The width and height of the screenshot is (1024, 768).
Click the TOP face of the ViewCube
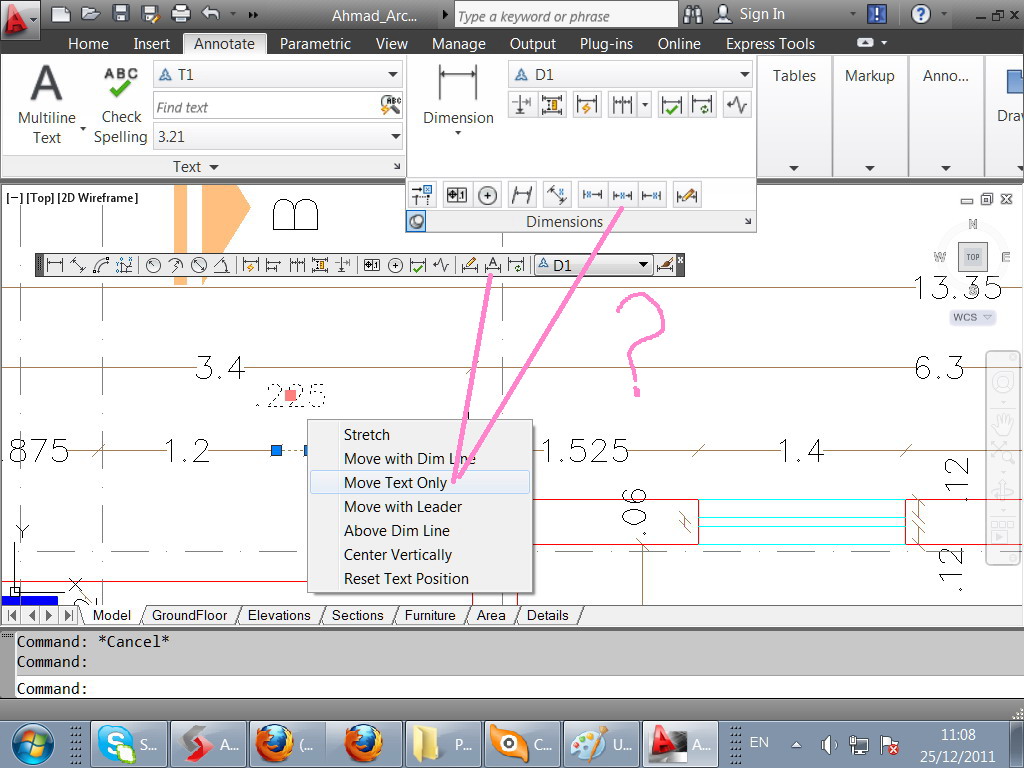click(972, 257)
